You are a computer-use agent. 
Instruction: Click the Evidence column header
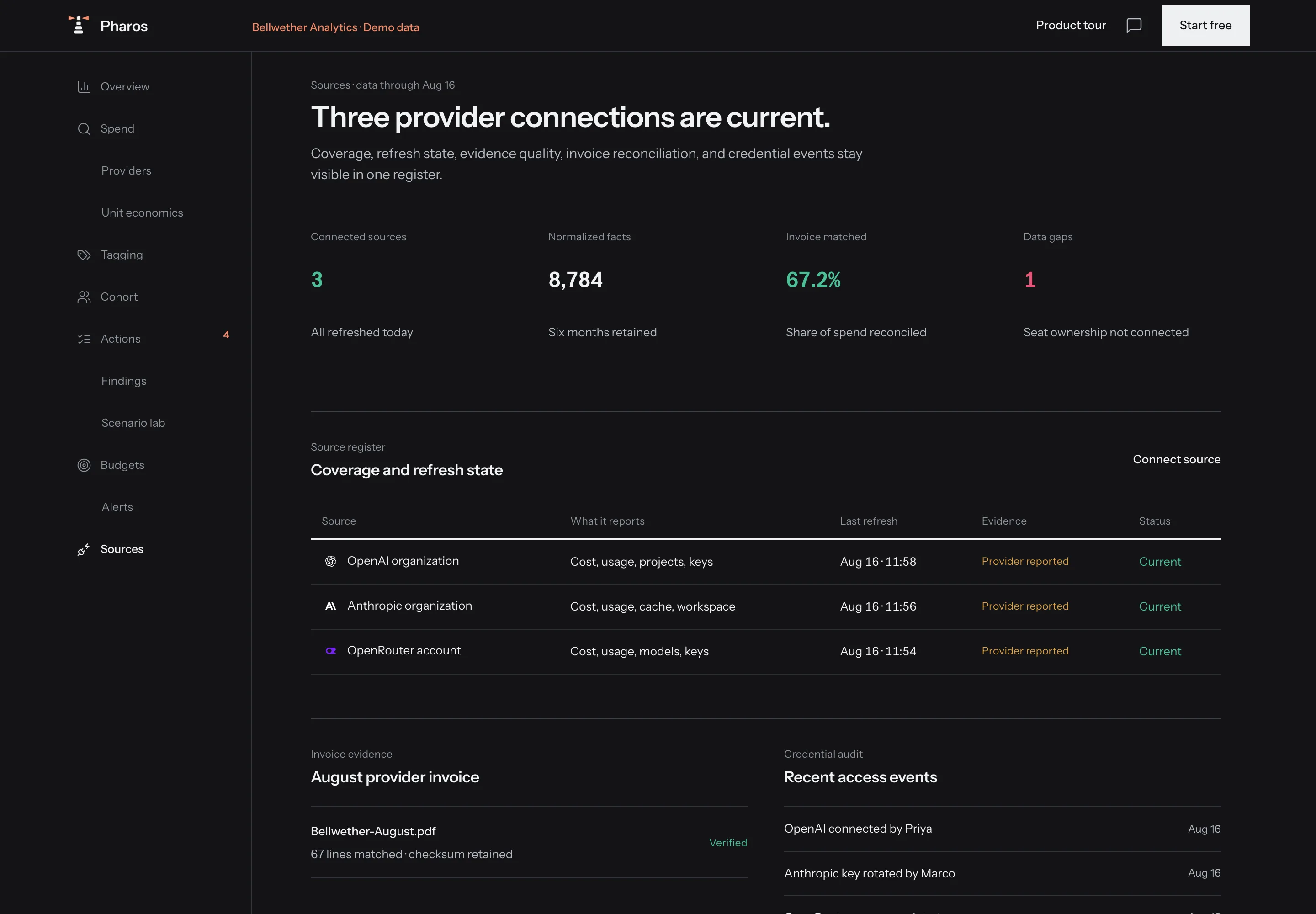click(1004, 521)
